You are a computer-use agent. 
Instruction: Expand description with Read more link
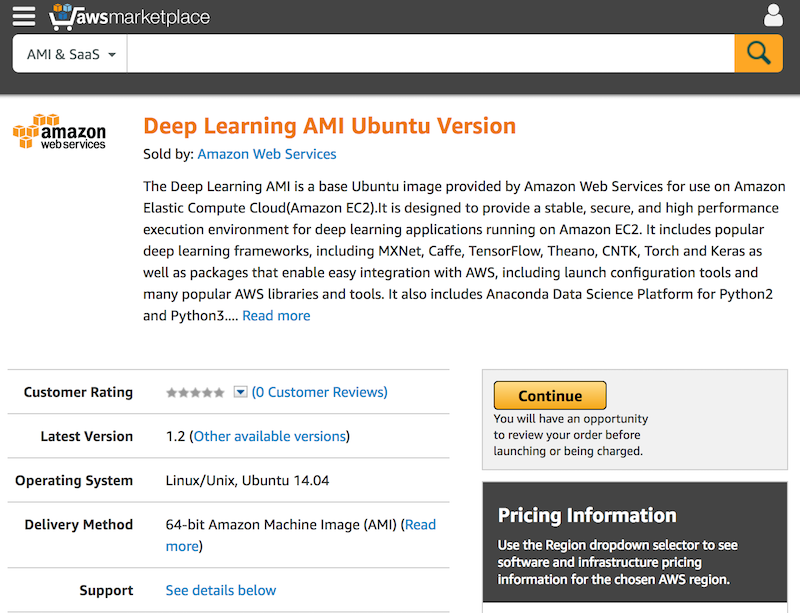click(x=276, y=316)
